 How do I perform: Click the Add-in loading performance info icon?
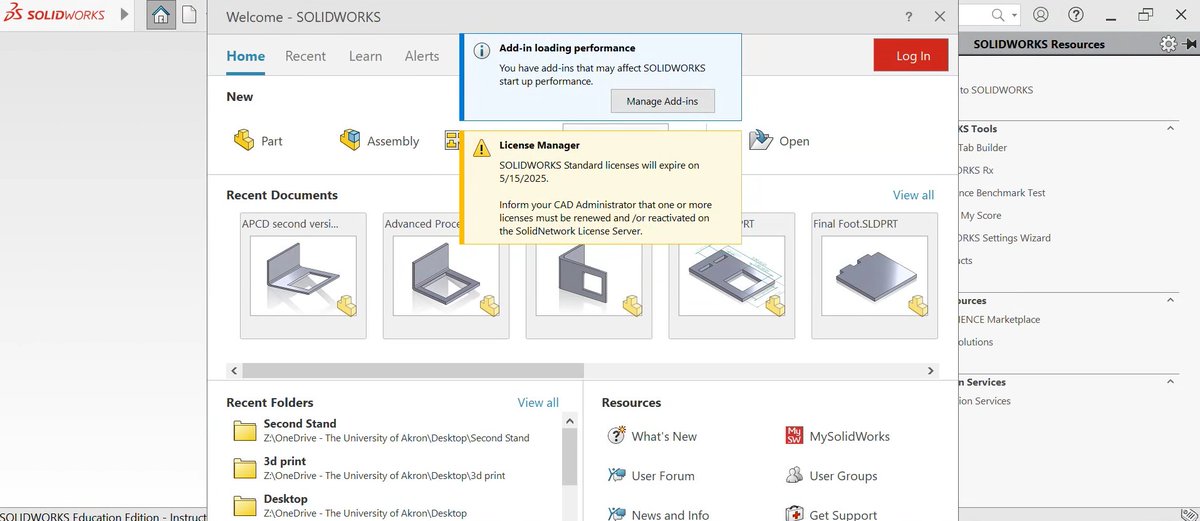point(481,49)
